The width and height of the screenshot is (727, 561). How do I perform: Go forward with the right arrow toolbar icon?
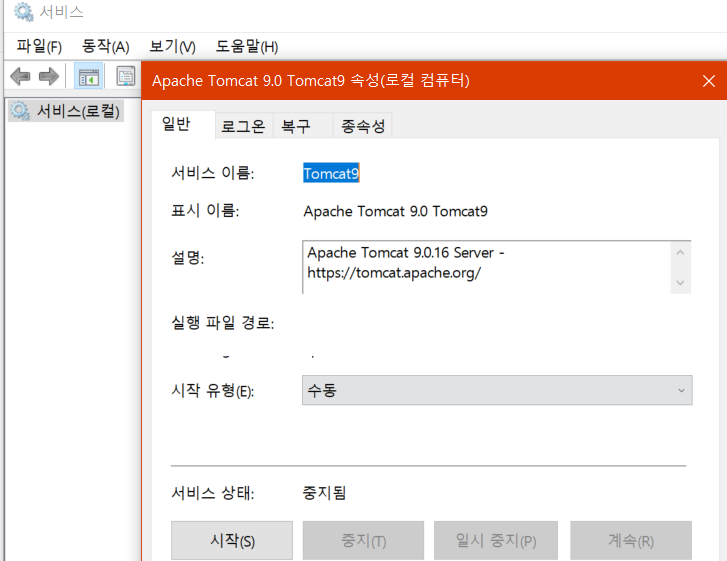pyautogui.click(x=49, y=76)
